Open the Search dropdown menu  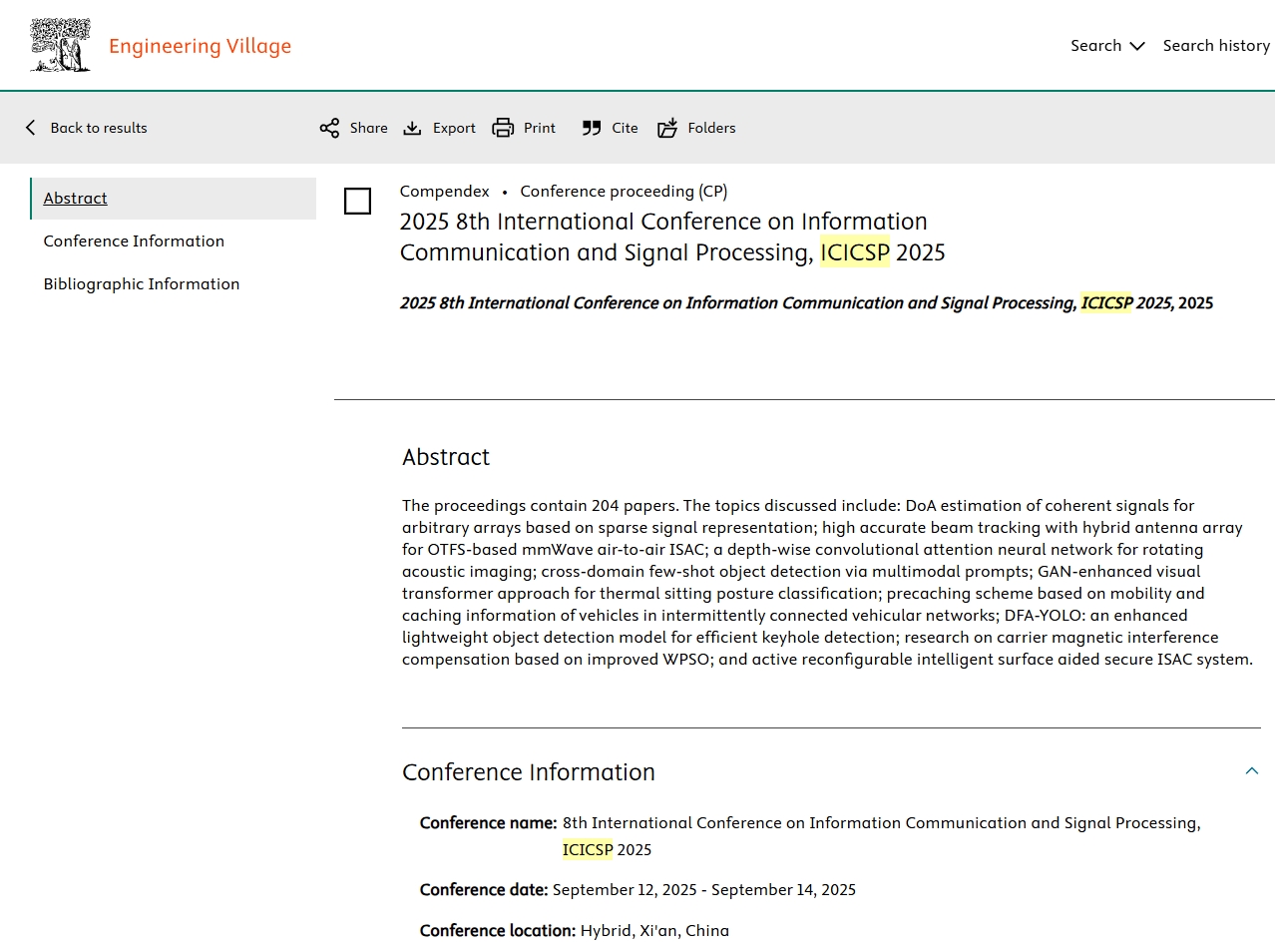(x=1106, y=46)
